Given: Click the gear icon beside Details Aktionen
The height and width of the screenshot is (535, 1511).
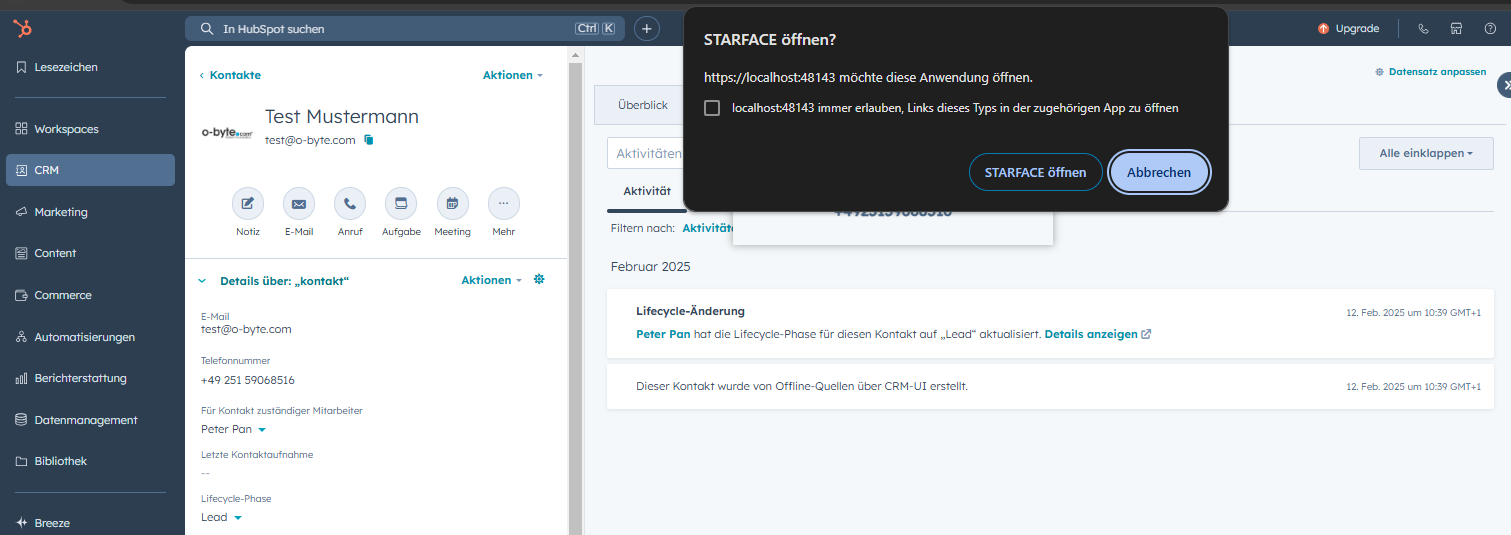Looking at the screenshot, I should 539,280.
